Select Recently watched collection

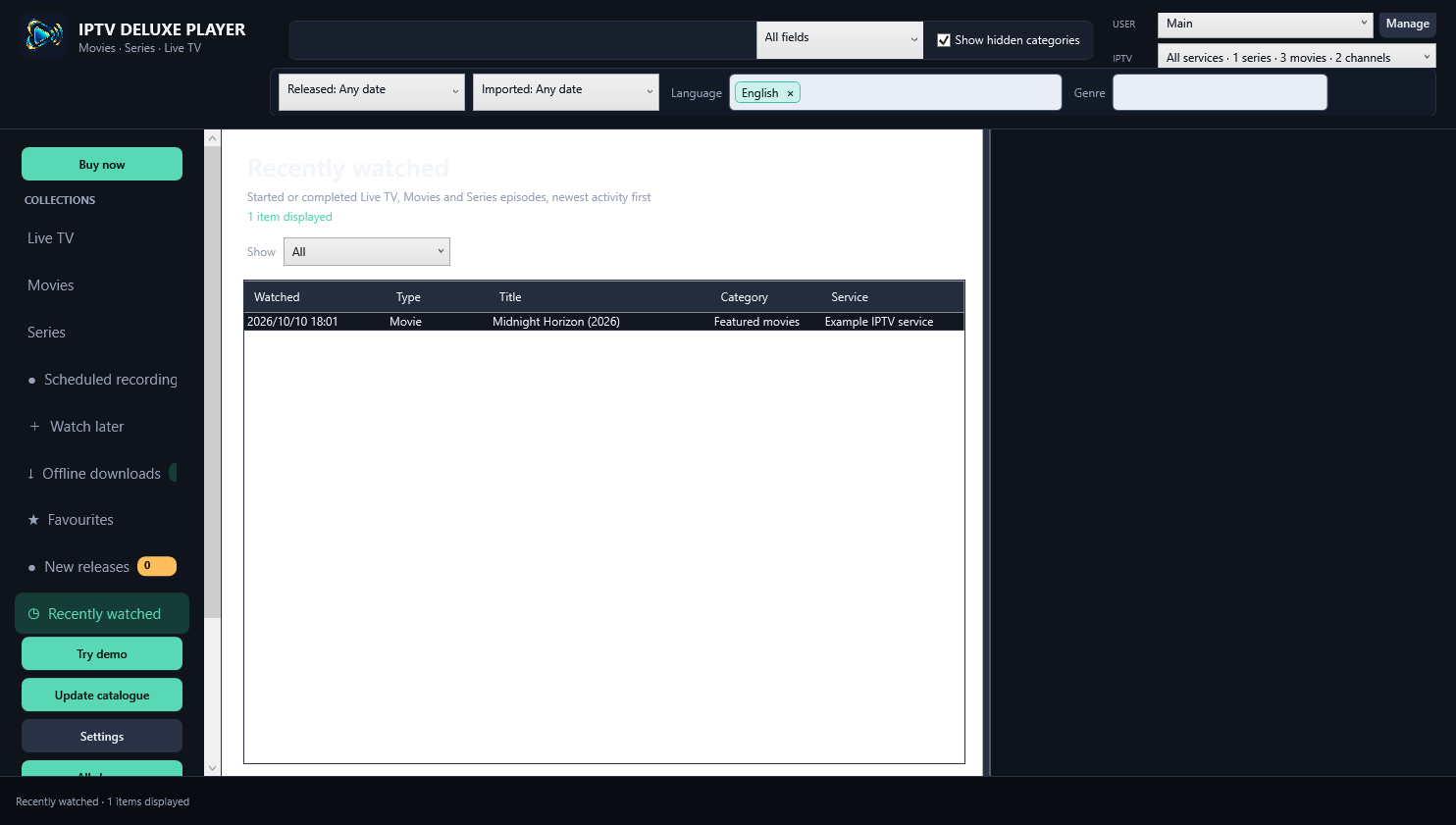coord(102,614)
